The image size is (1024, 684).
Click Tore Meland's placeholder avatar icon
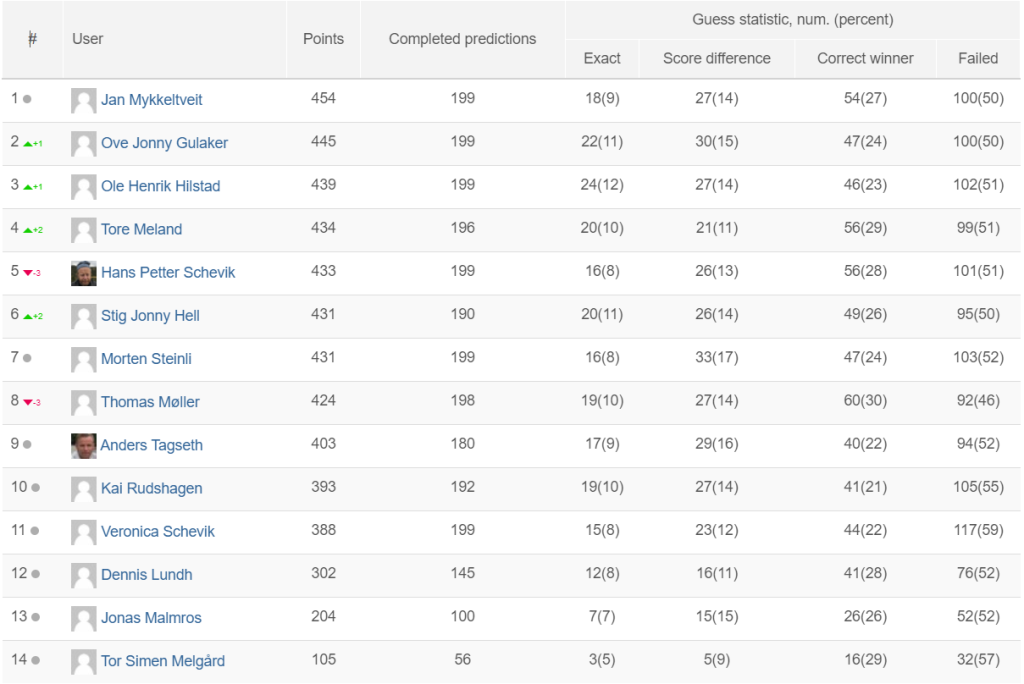[x=84, y=230]
